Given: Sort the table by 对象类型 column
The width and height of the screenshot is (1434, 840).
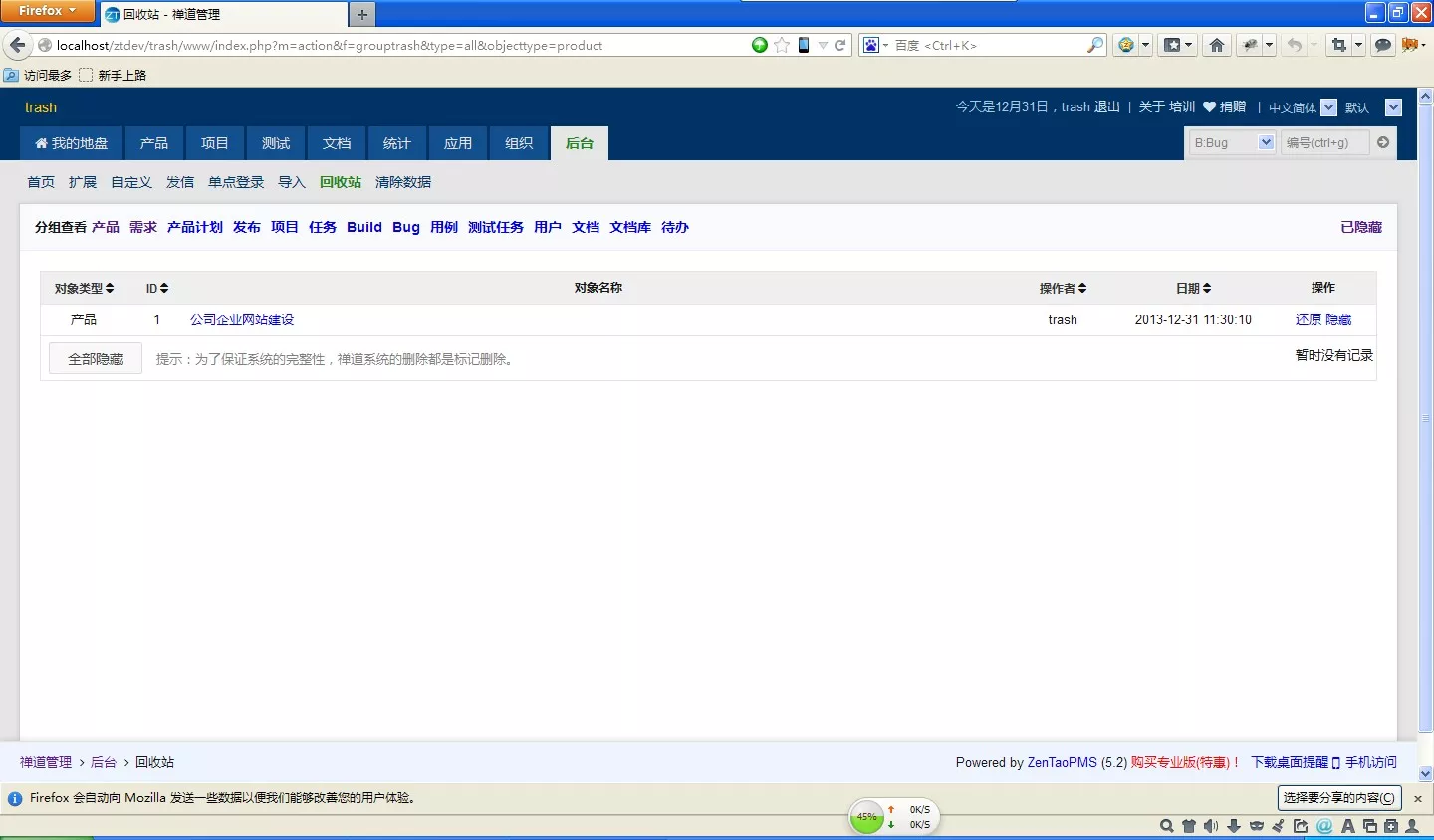Looking at the screenshot, I should pyautogui.click(x=84, y=288).
